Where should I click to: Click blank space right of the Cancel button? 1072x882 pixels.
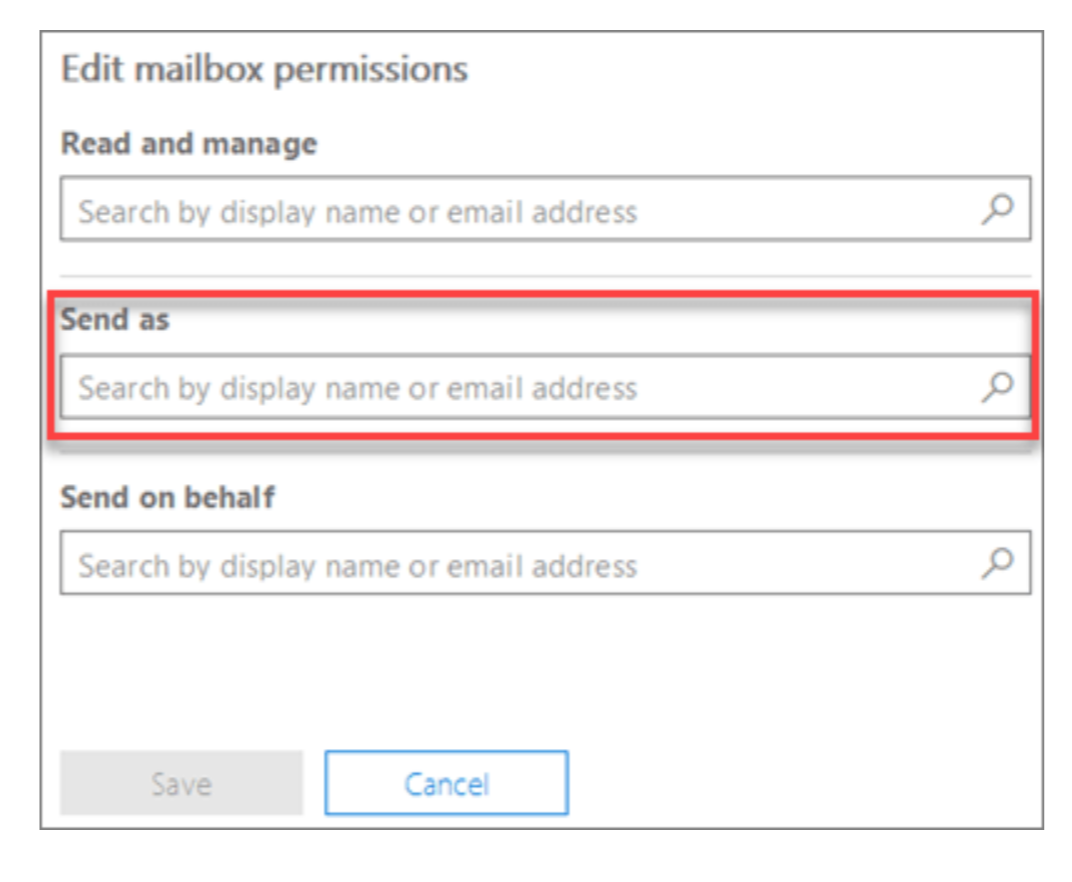[x=800, y=783]
